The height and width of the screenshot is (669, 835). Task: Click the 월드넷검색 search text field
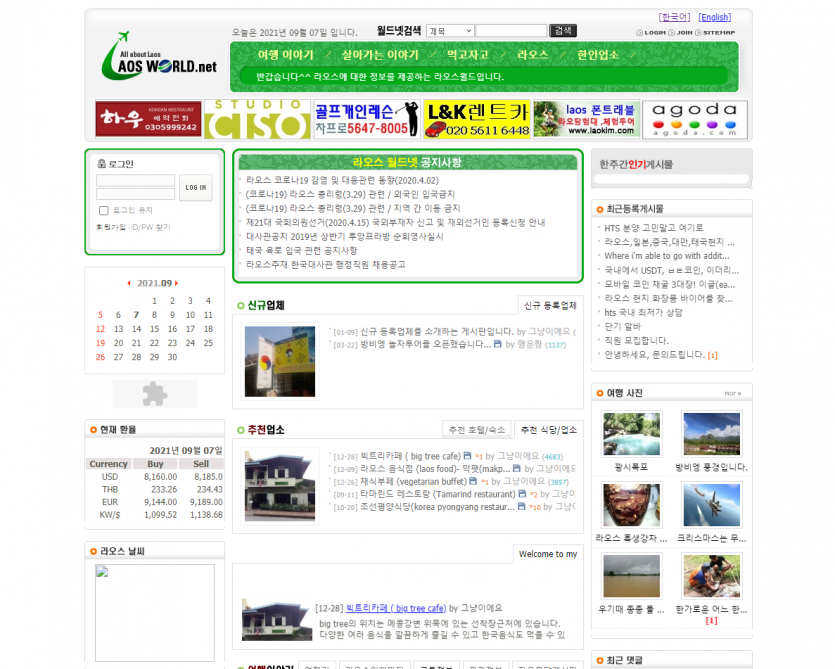[511, 31]
